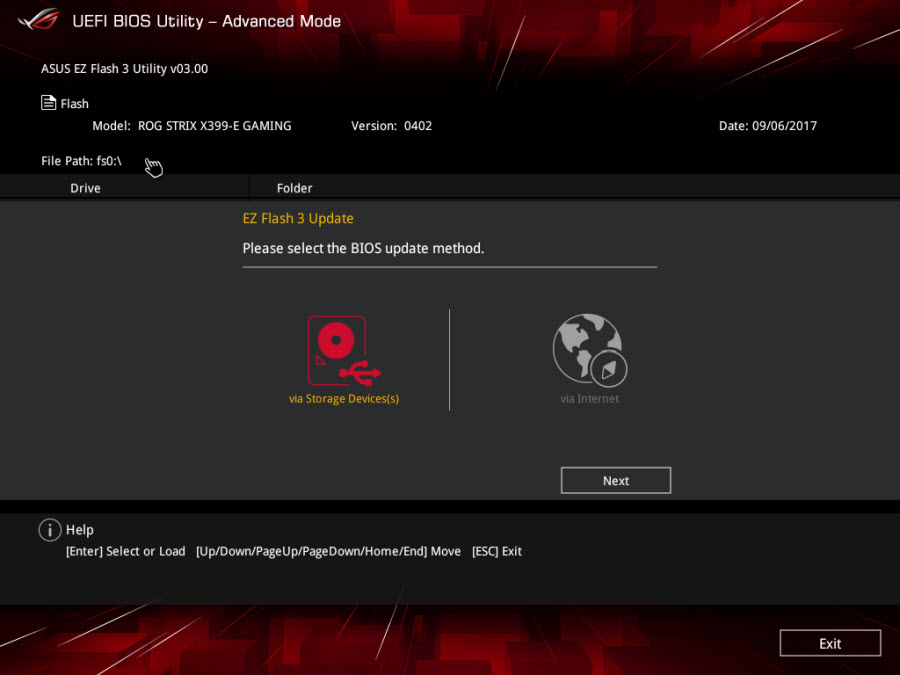Screen dimensions: 900x675
Task: Click the model name ROG STRIX X399-E GAMING
Action: [x=215, y=126]
